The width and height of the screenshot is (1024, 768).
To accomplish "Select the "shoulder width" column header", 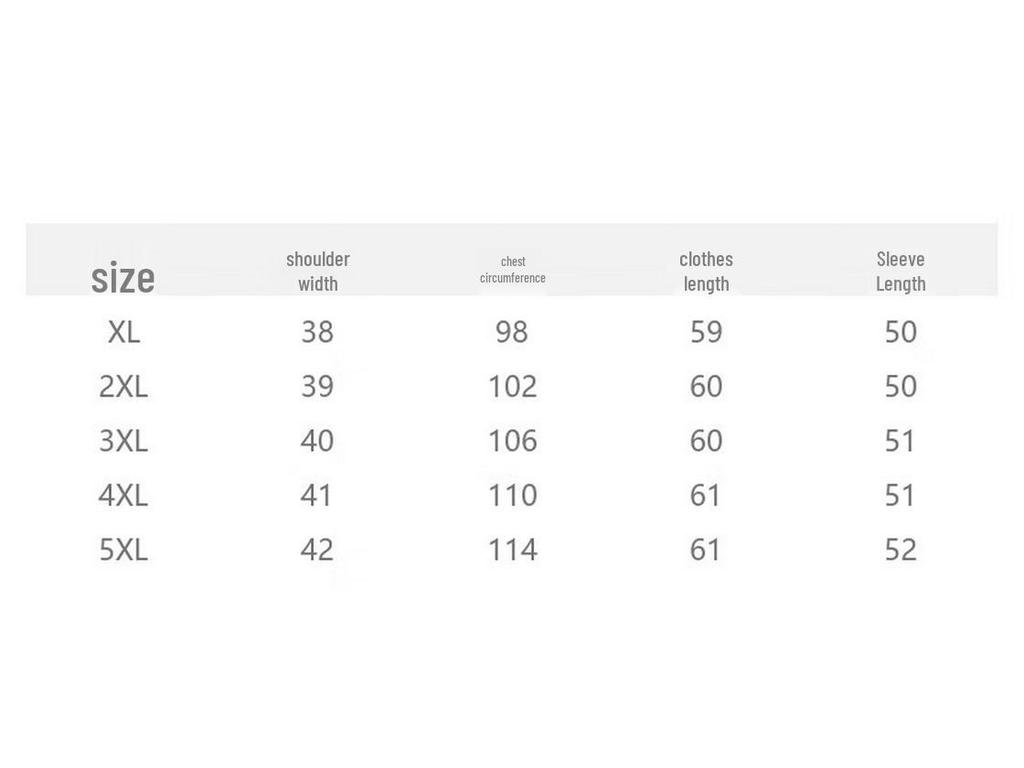I will coord(318,271).
